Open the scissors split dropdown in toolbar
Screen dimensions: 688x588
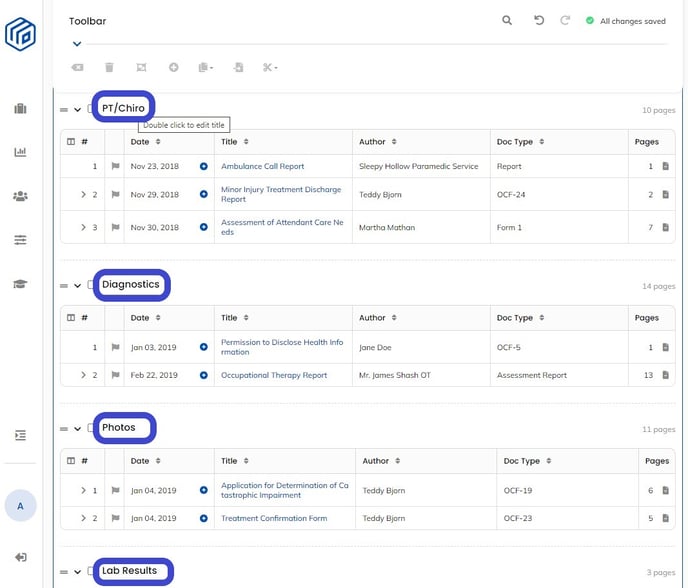270,67
